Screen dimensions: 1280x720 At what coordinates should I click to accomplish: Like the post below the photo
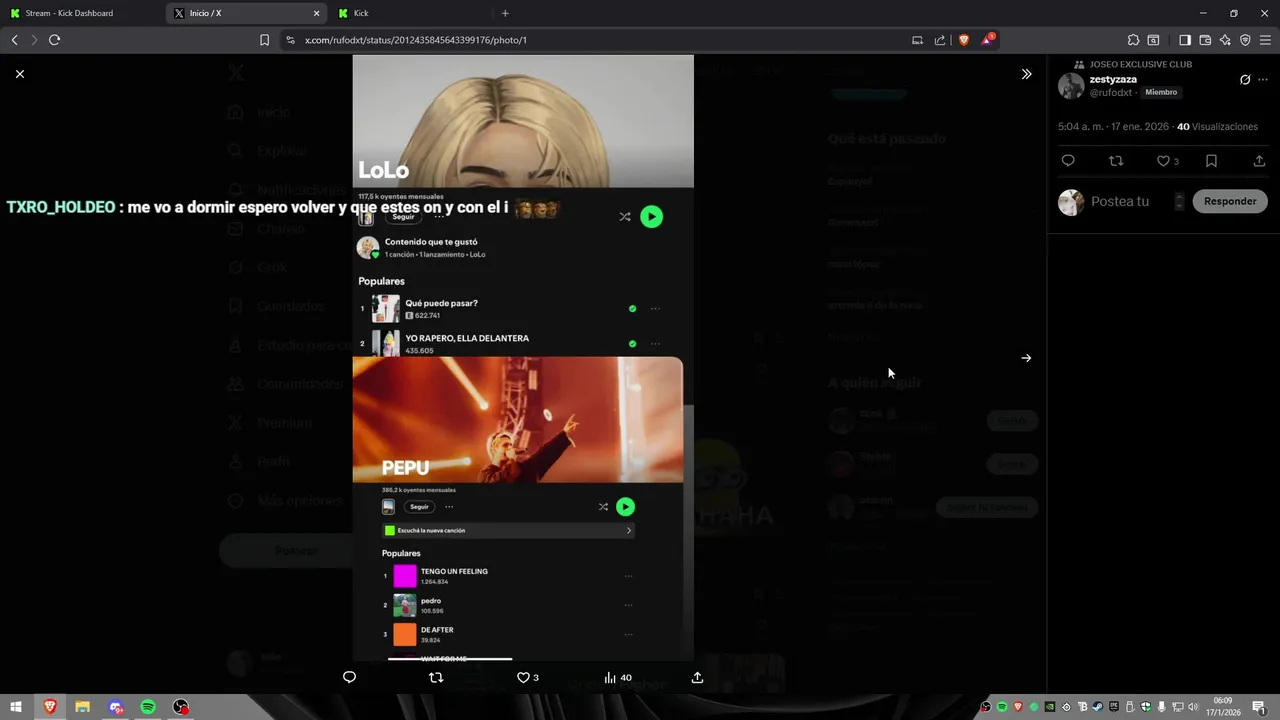coord(527,677)
